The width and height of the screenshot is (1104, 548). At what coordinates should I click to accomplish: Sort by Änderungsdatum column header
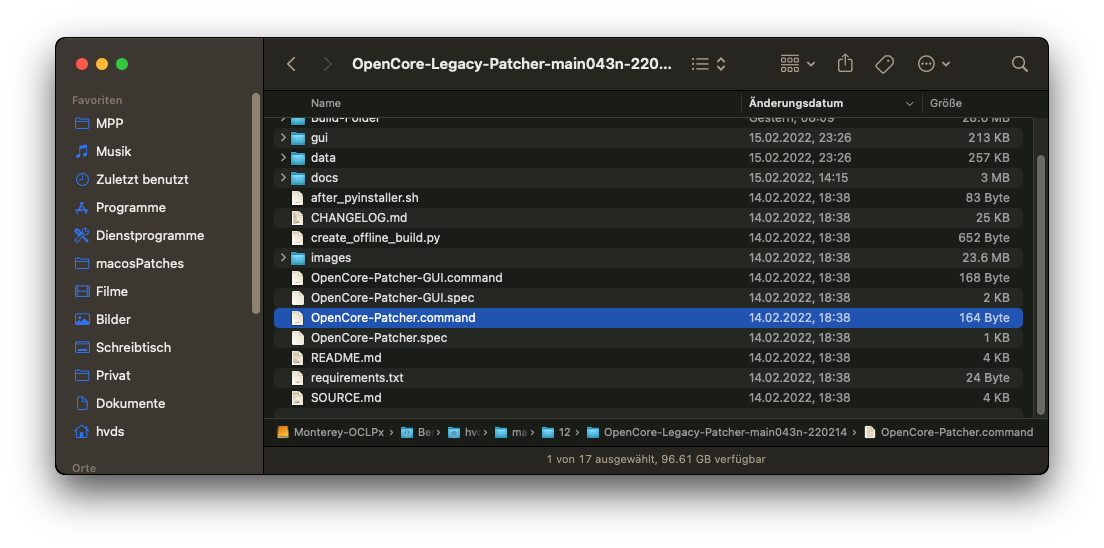pyautogui.click(x=795, y=103)
